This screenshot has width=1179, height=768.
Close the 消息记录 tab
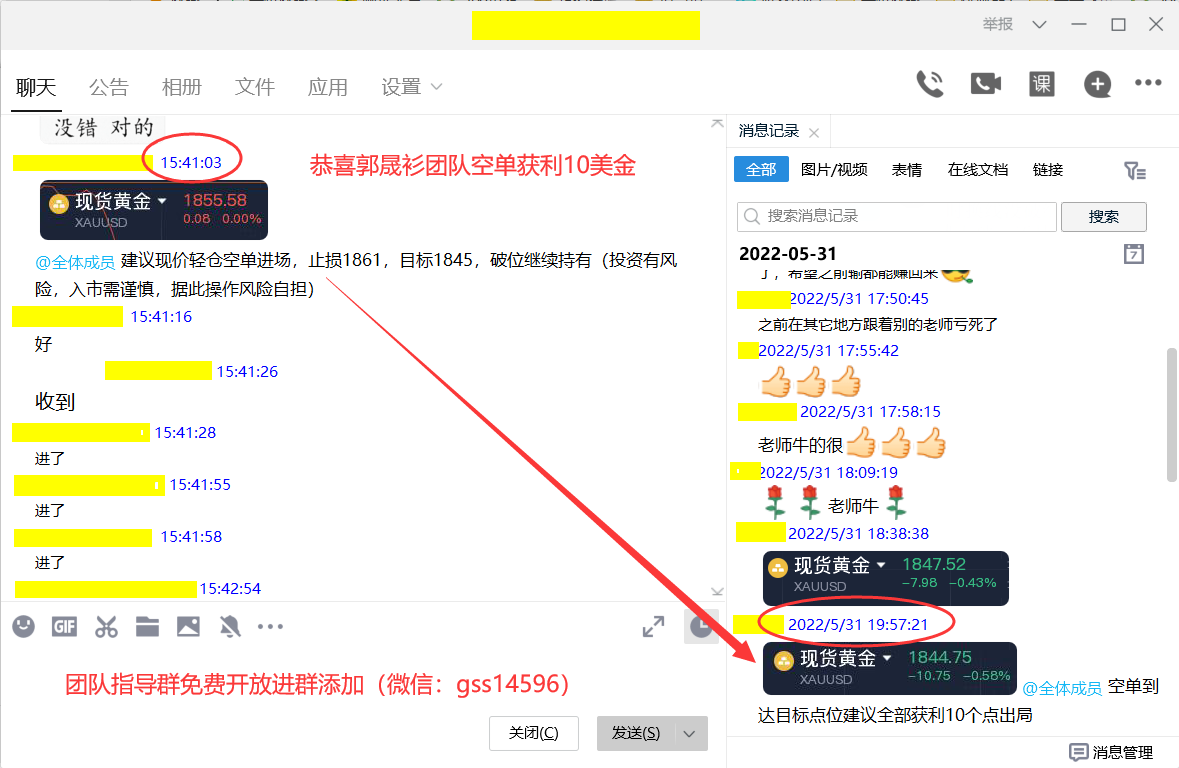point(814,132)
